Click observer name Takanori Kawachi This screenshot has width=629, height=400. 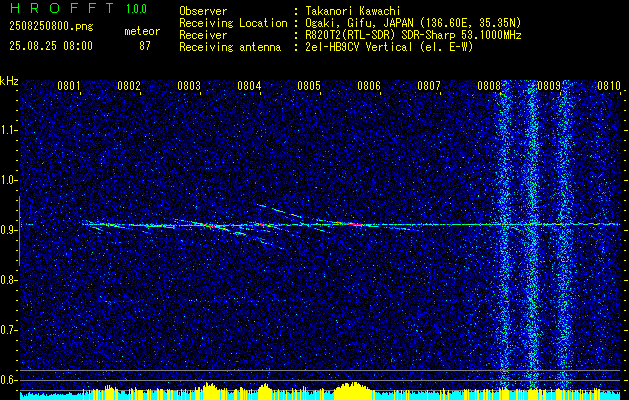[353, 11]
